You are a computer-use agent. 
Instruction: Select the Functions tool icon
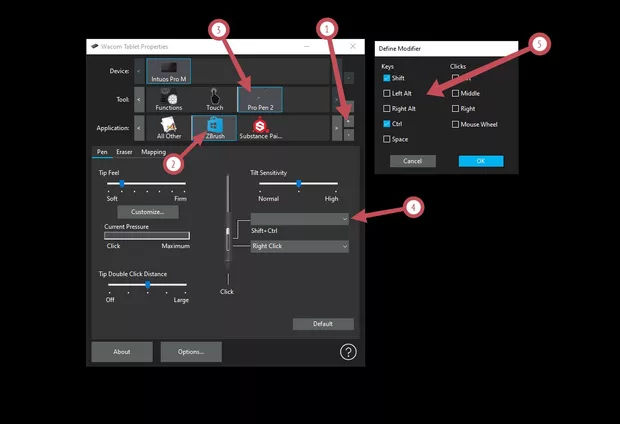point(169,100)
